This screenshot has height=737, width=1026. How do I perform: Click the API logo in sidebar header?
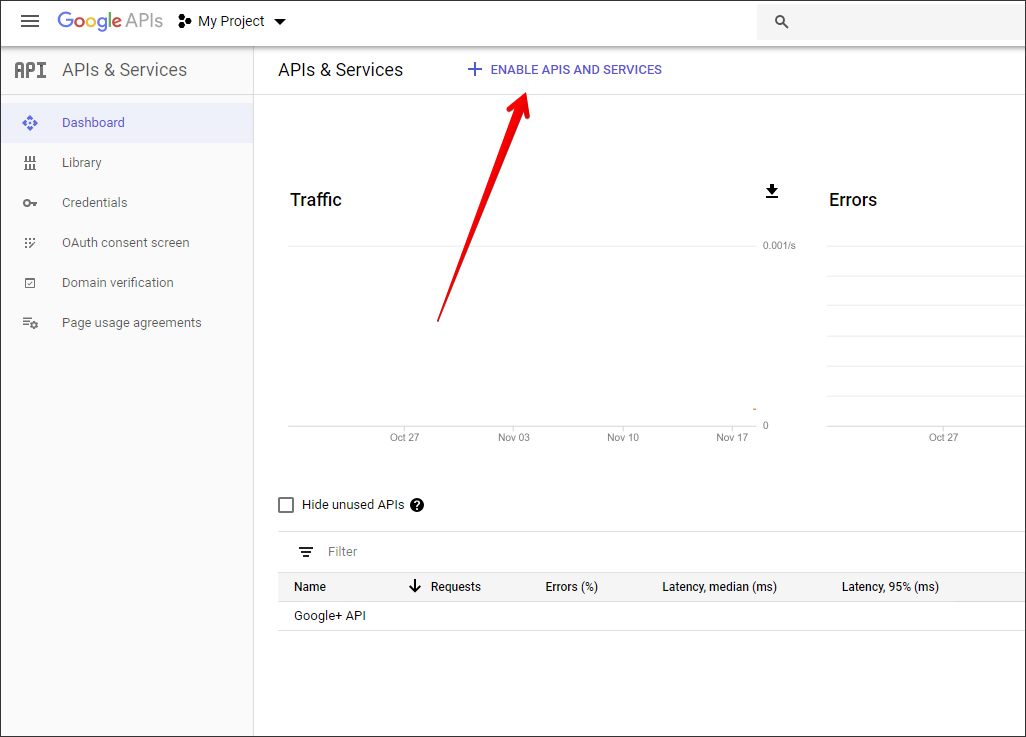31,70
